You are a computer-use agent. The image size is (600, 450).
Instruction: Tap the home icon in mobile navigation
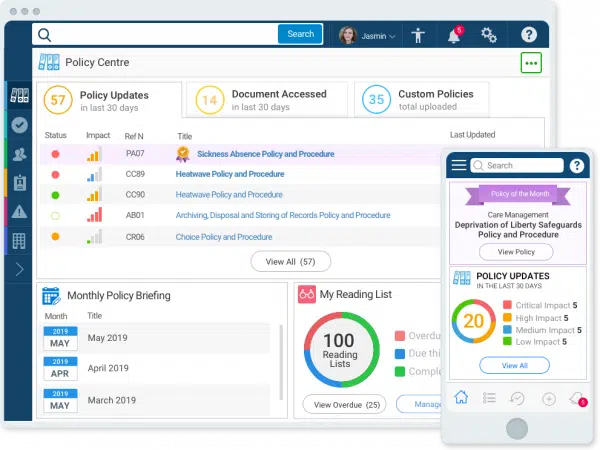pos(461,397)
